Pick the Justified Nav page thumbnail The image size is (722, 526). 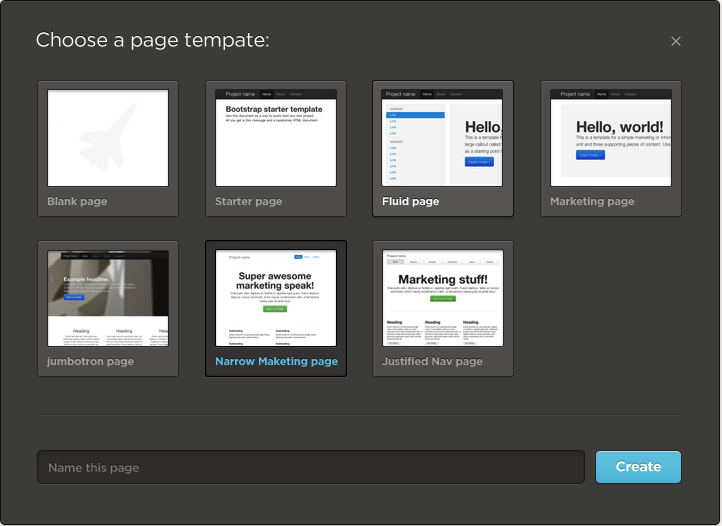[x=443, y=298]
